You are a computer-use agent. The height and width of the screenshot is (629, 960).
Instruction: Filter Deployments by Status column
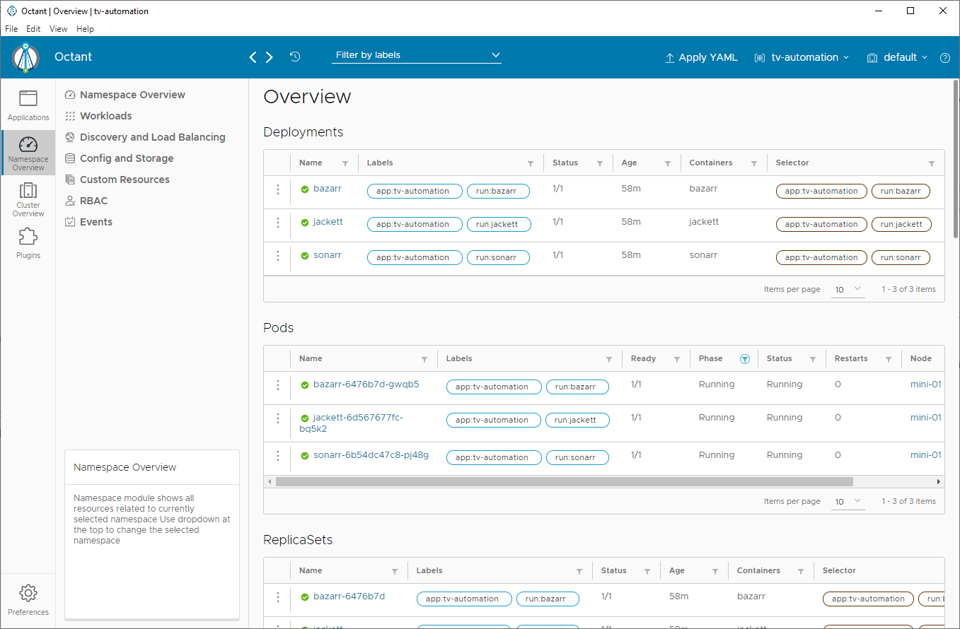click(x=600, y=164)
